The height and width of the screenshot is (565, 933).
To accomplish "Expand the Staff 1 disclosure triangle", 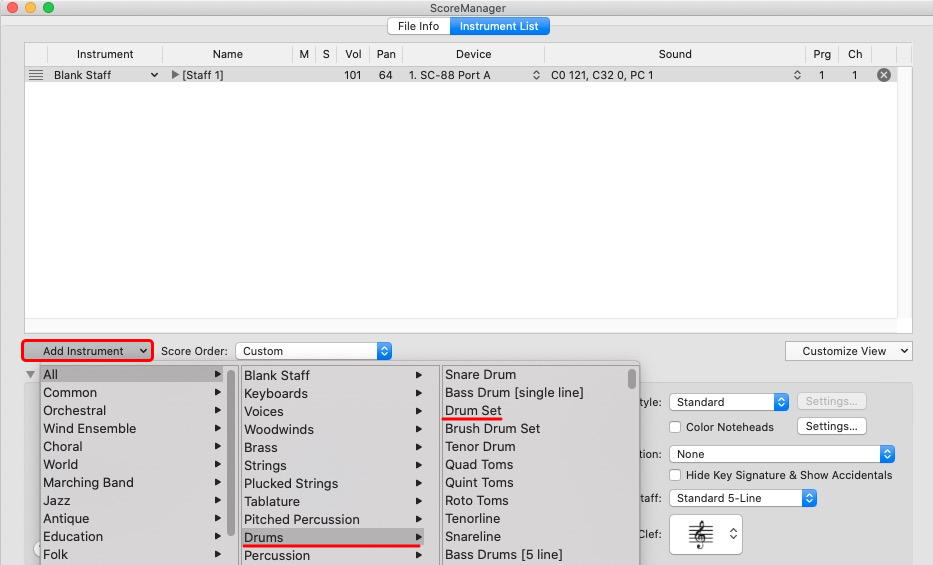I will [176, 75].
